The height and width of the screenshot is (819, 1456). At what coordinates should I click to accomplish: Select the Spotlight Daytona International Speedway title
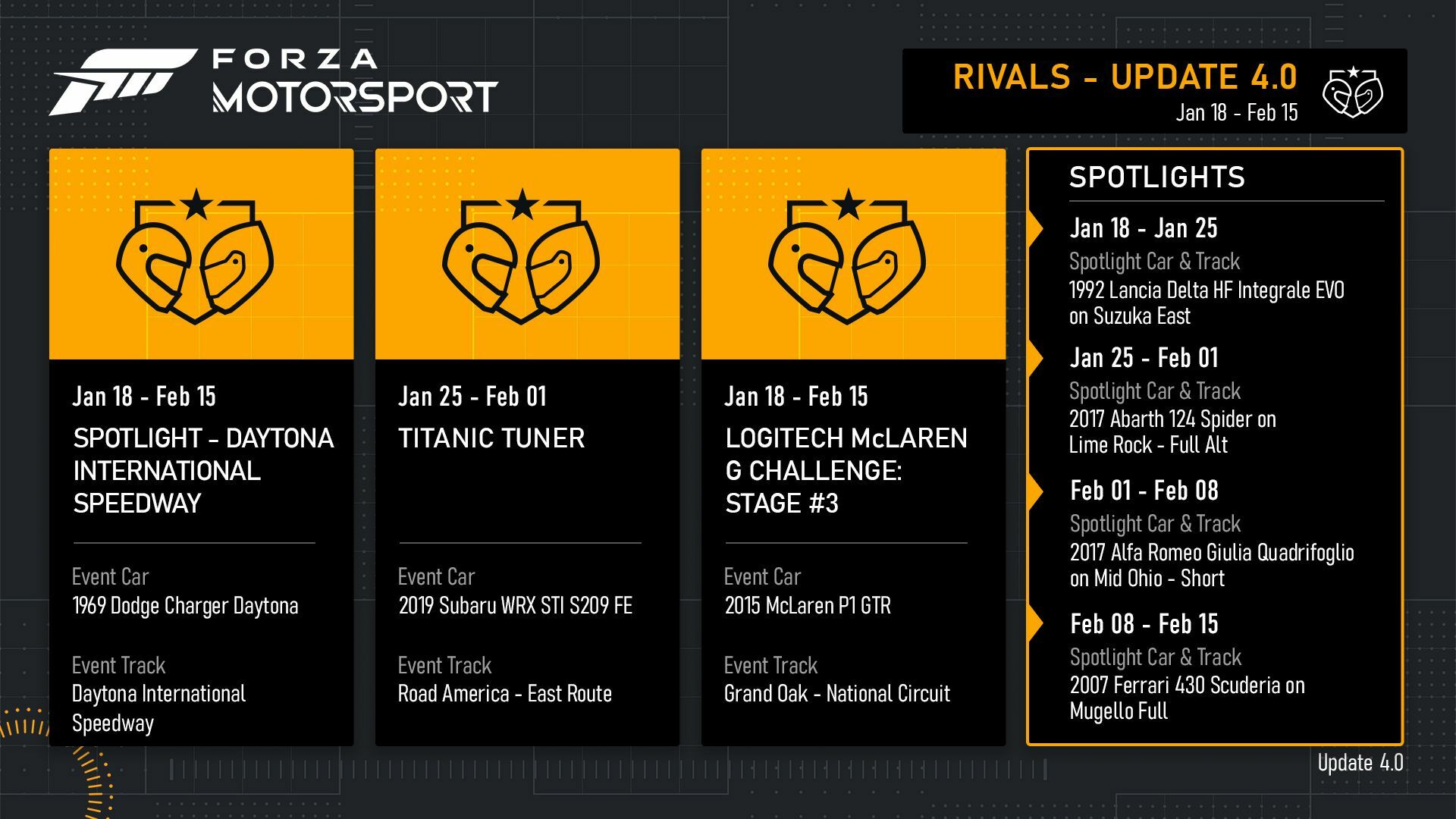[x=203, y=470]
